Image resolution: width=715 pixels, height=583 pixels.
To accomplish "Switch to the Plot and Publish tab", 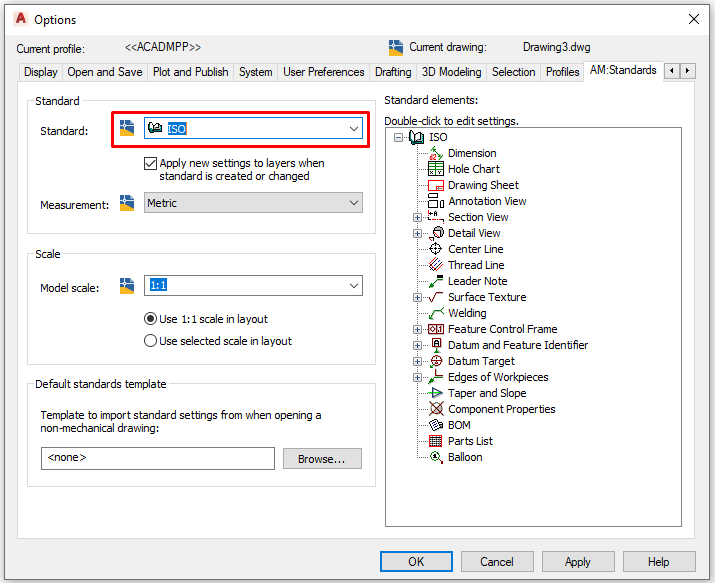I will tap(190, 72).
